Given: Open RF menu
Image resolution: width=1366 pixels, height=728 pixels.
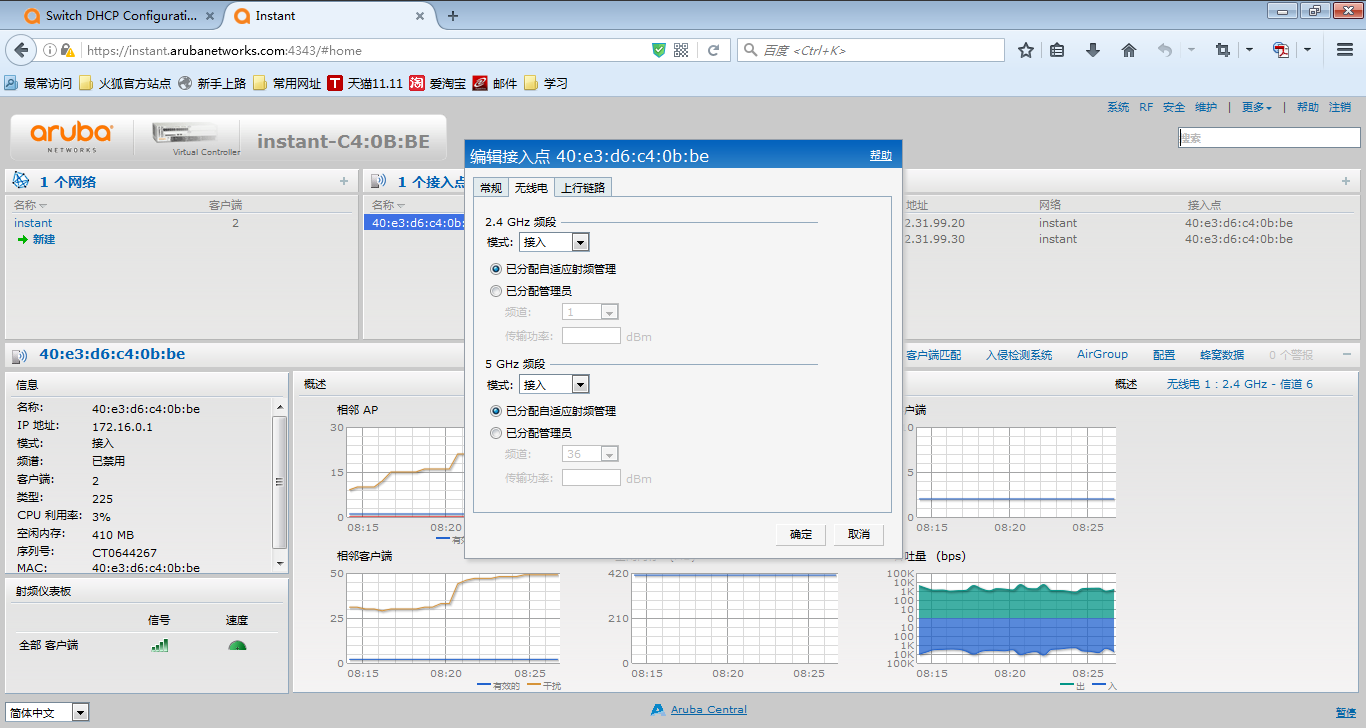Looking at the screenshot, I should (1146, 107).
